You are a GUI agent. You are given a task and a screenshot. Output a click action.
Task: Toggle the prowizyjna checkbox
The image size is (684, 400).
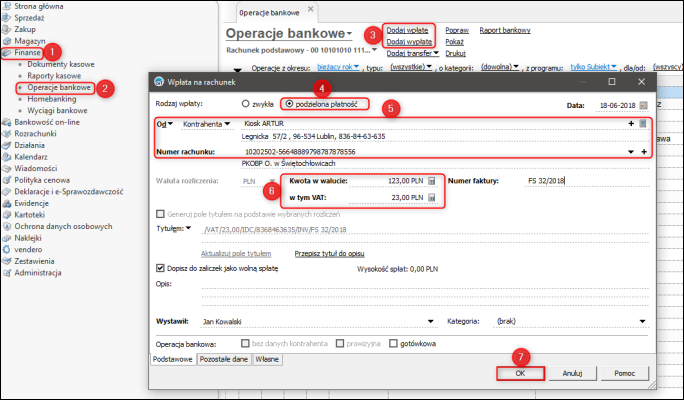340,343
